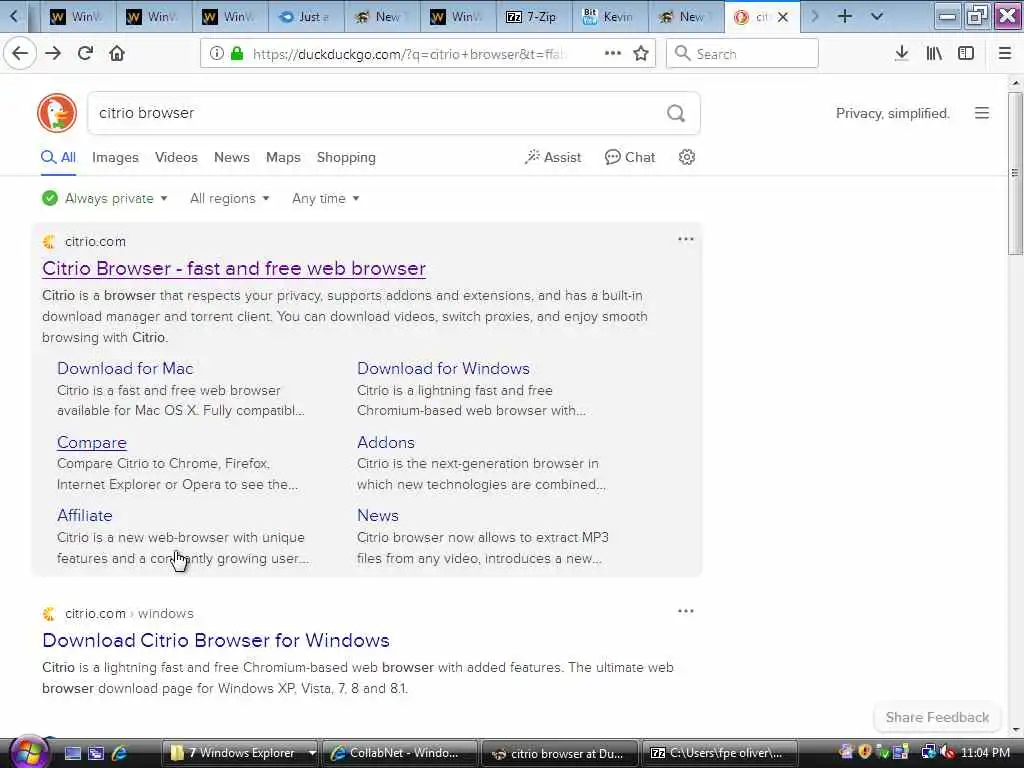Launch Internet Explorer from quick launch
This screenshot has height=768, width=1024.
click(119, 753)
